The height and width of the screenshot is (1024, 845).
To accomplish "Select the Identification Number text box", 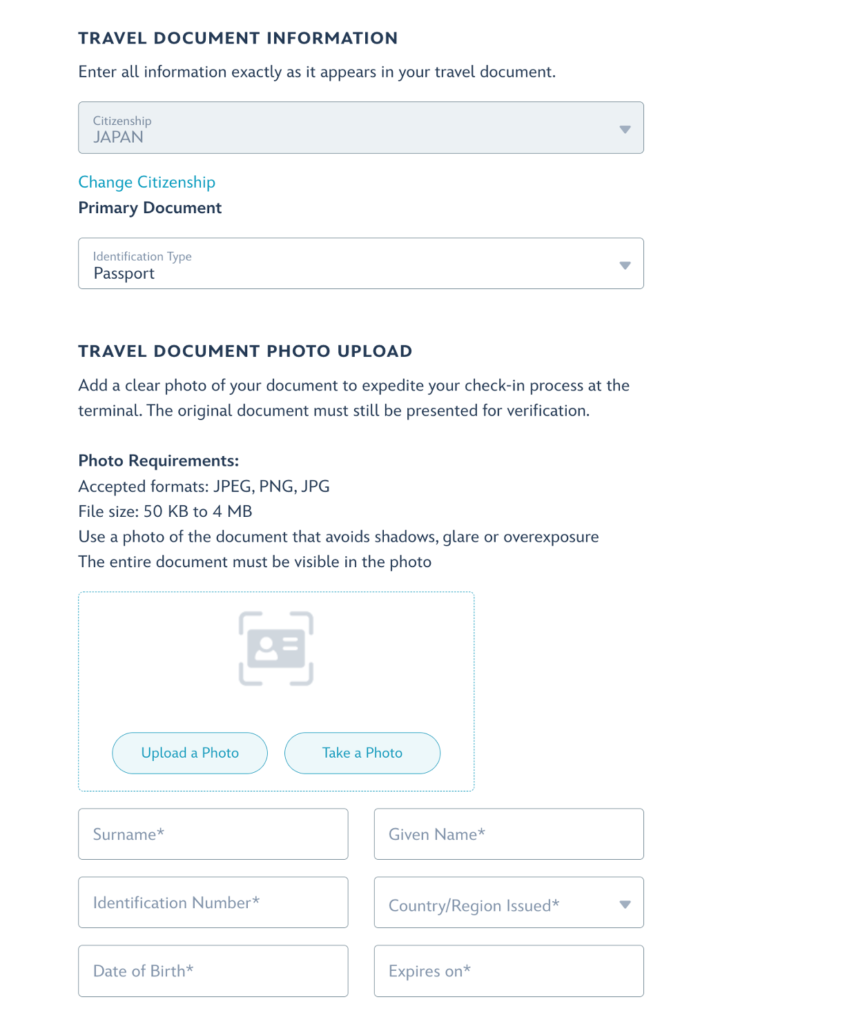I will point(213,903).
